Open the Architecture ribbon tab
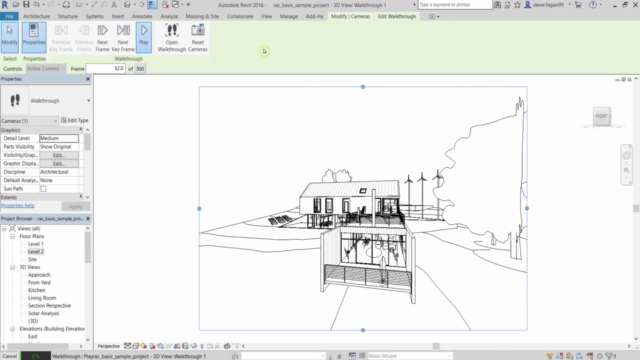Screen dimensions: 640x360 pos(36,16)
